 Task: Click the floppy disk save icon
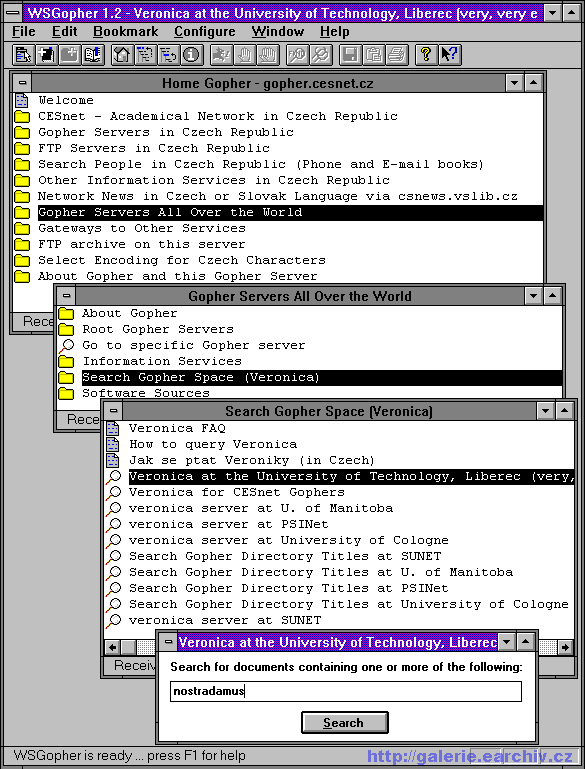pos(351,54)
